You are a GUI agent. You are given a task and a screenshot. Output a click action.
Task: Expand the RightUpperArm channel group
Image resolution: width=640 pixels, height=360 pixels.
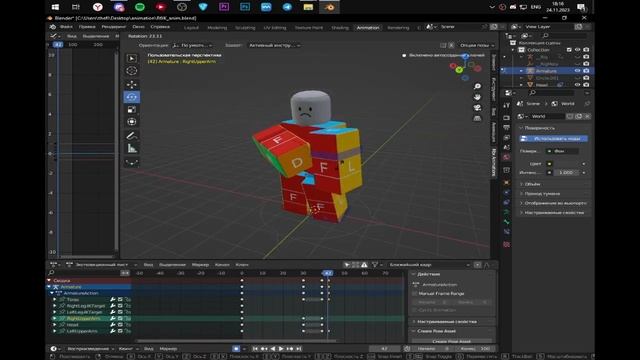(55, 318)
